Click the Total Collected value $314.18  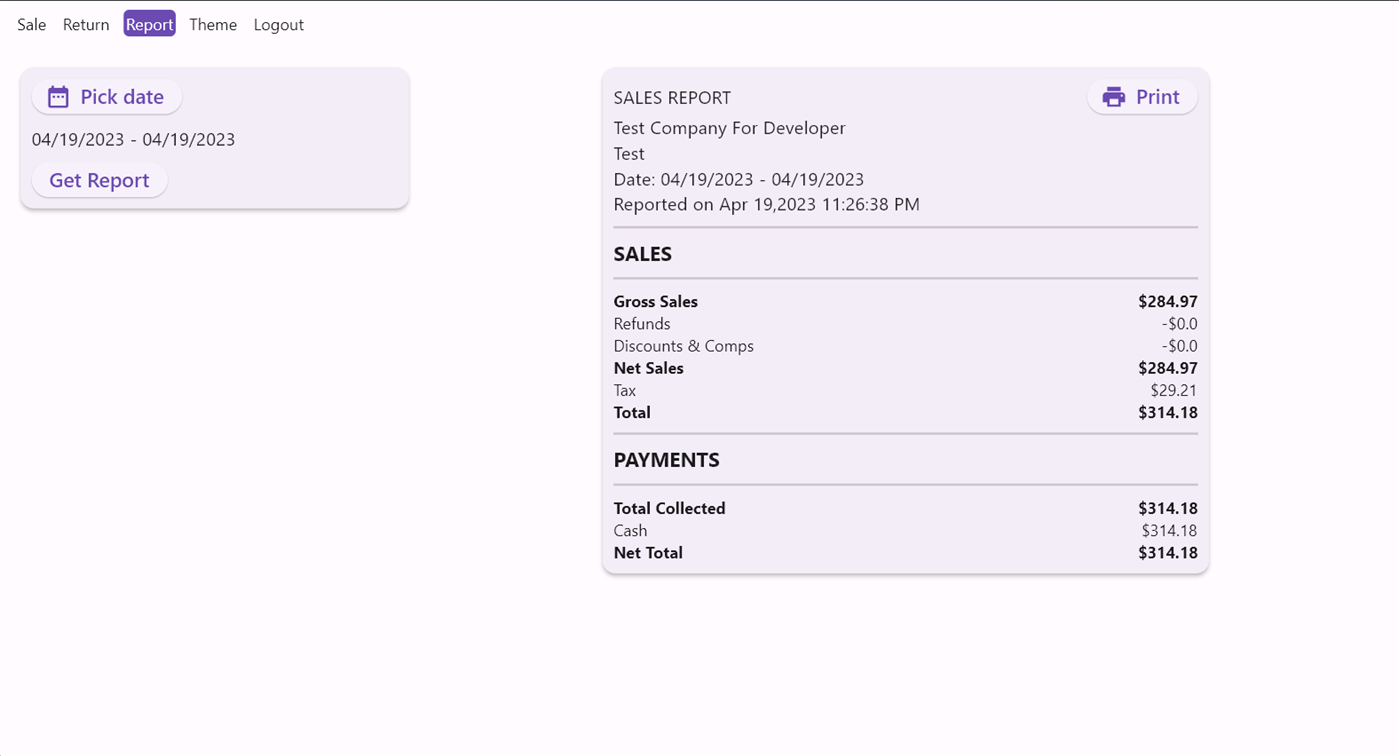(x=1168, y=508)
